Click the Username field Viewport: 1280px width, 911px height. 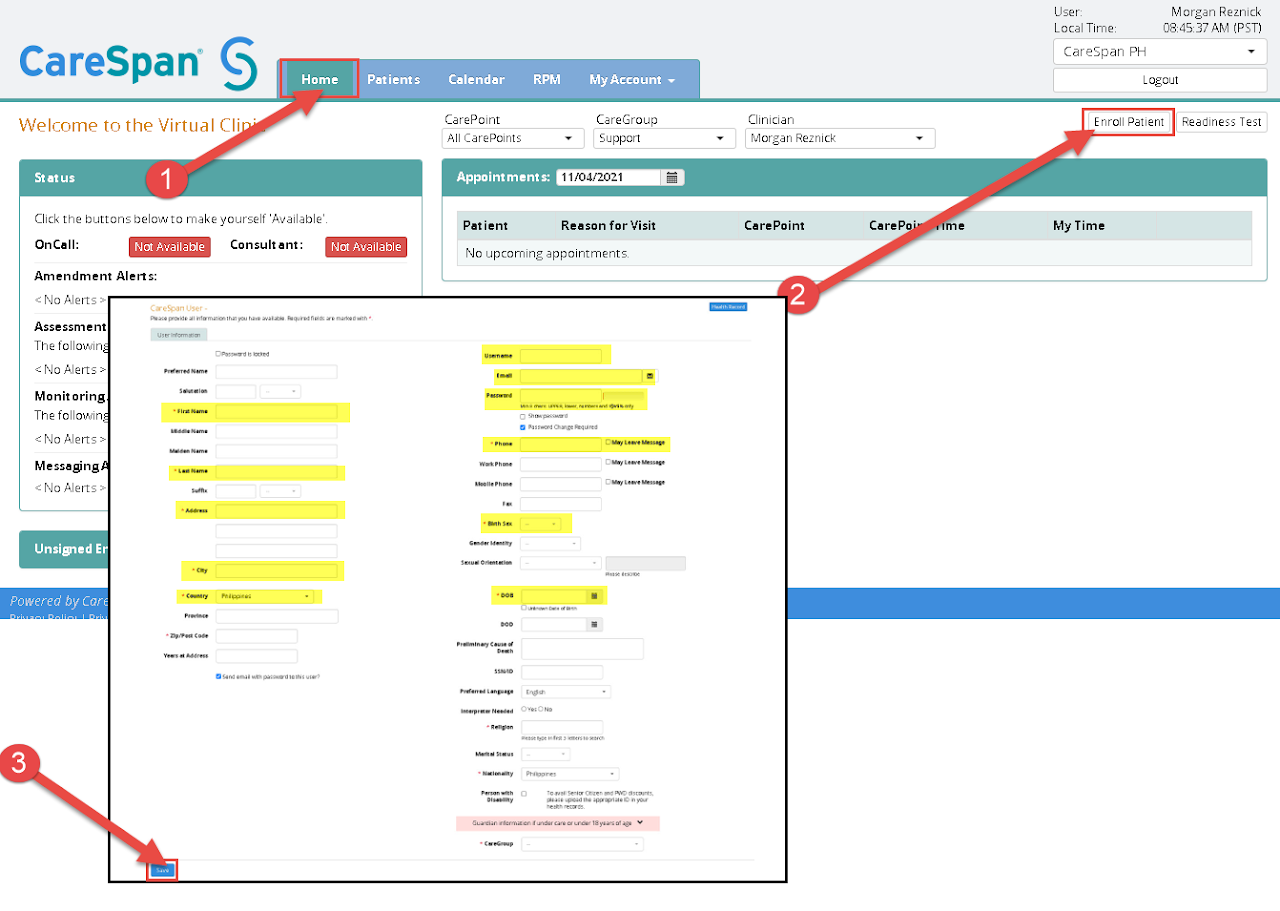coord(561,355)
